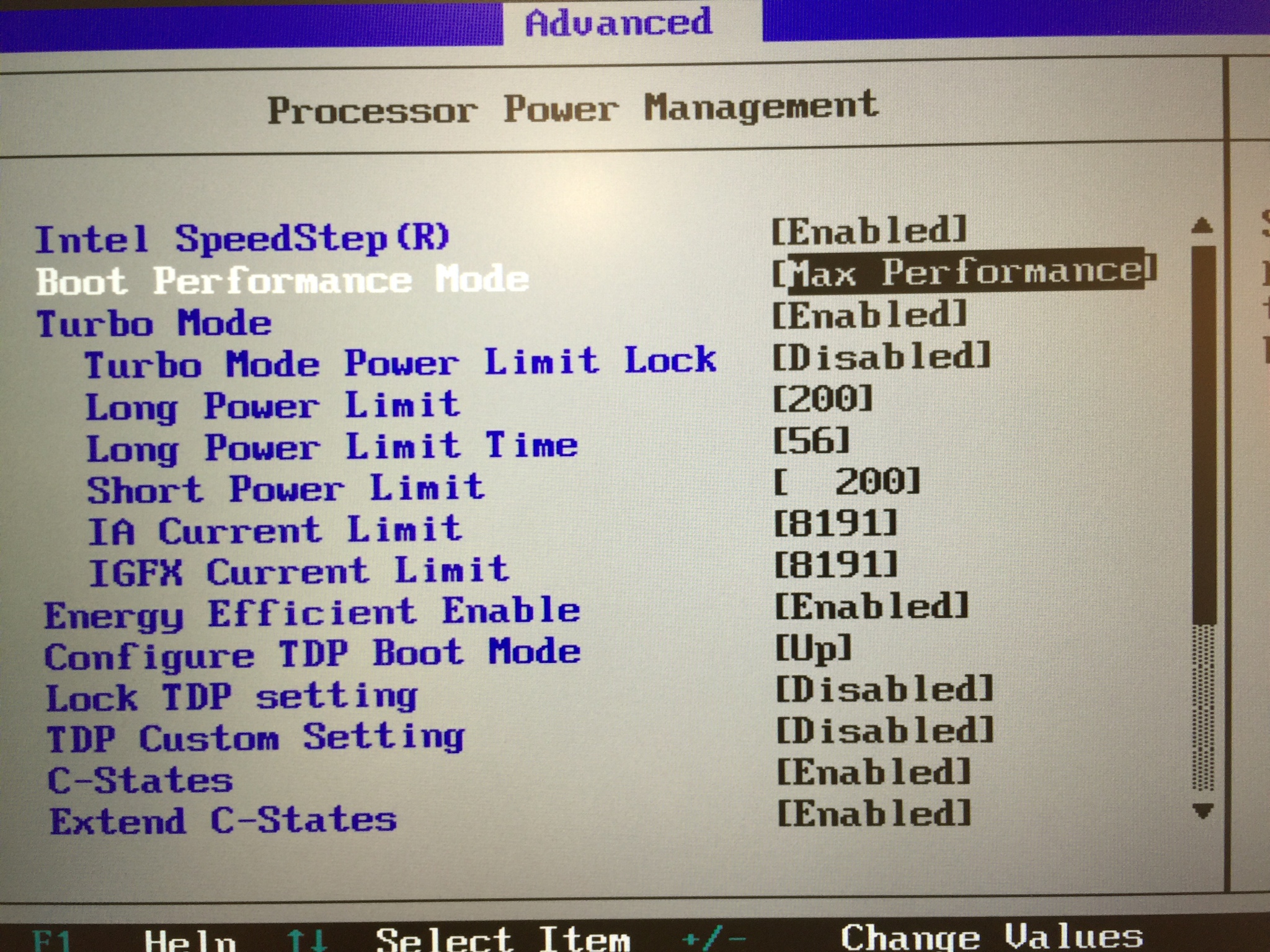Select the C-States menu item
This screenshot has width=1270, height=952.
pos(140,780)
